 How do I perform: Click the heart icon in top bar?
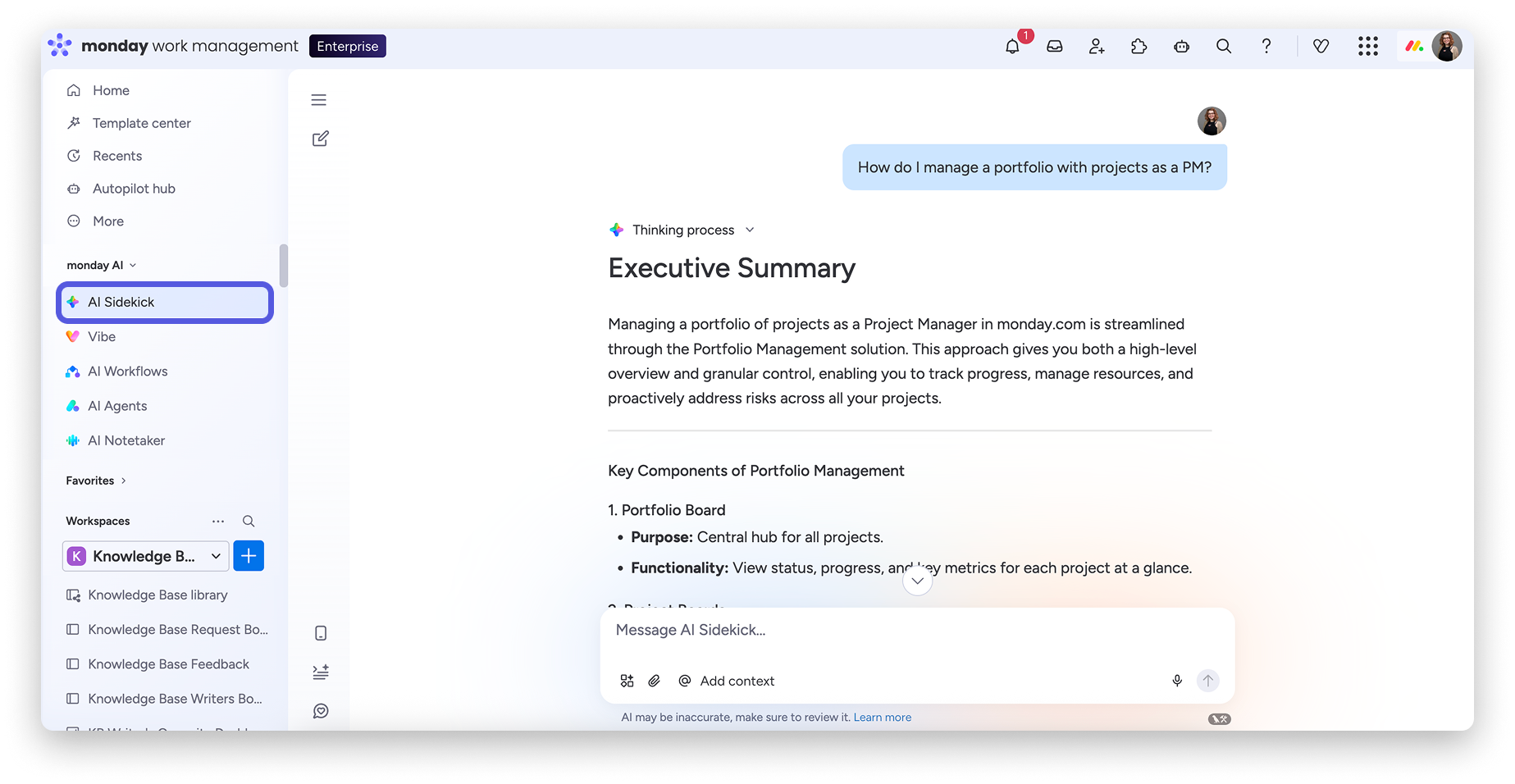pyautogui.click(x=1321, y=47)
